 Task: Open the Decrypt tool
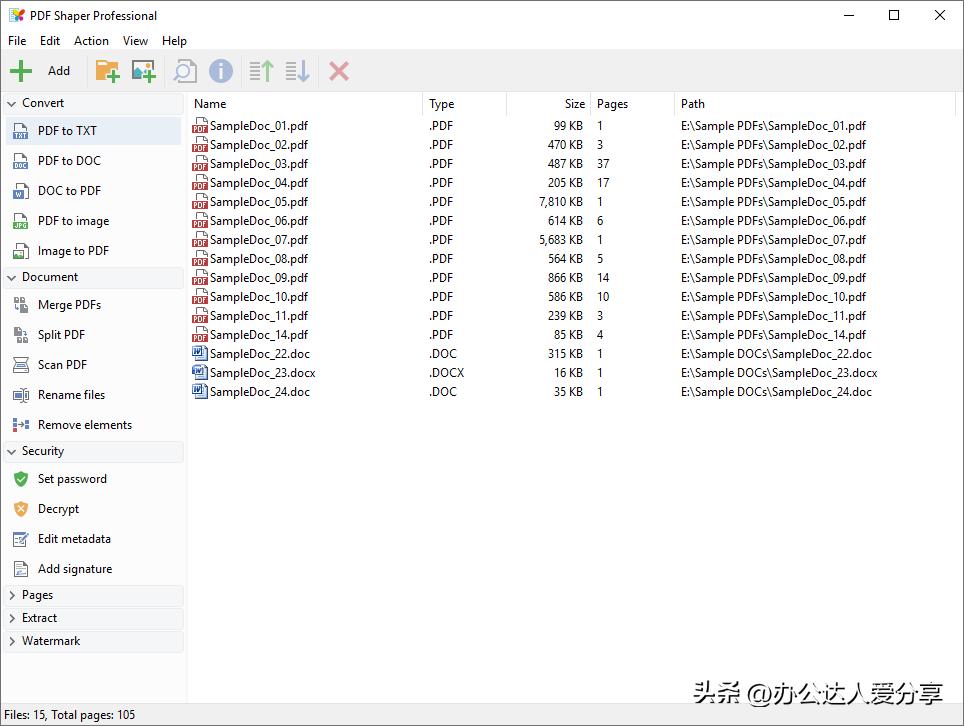(93, 508)
